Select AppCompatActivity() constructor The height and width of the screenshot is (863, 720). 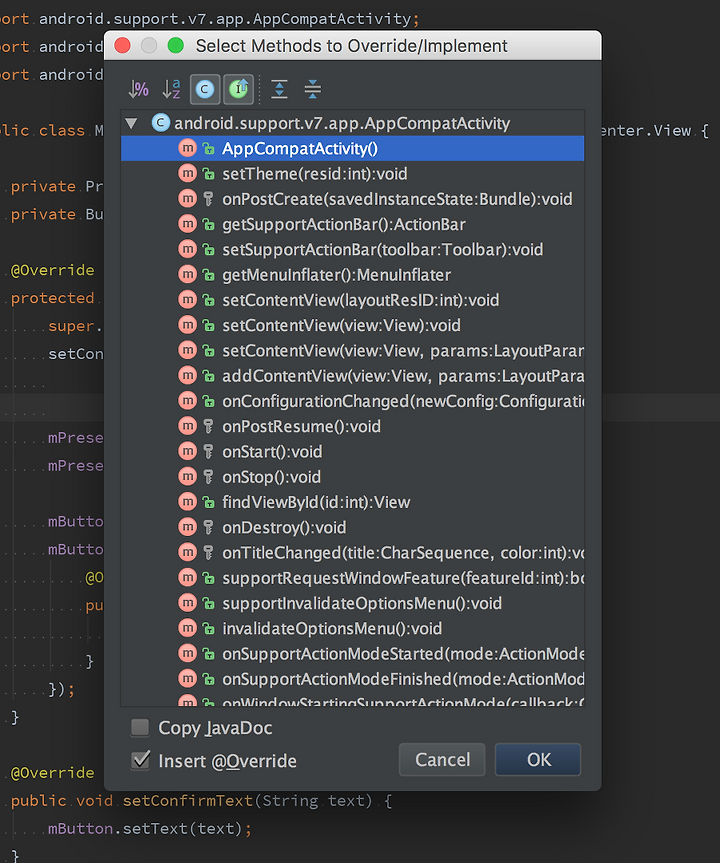(x=352, y=149)
